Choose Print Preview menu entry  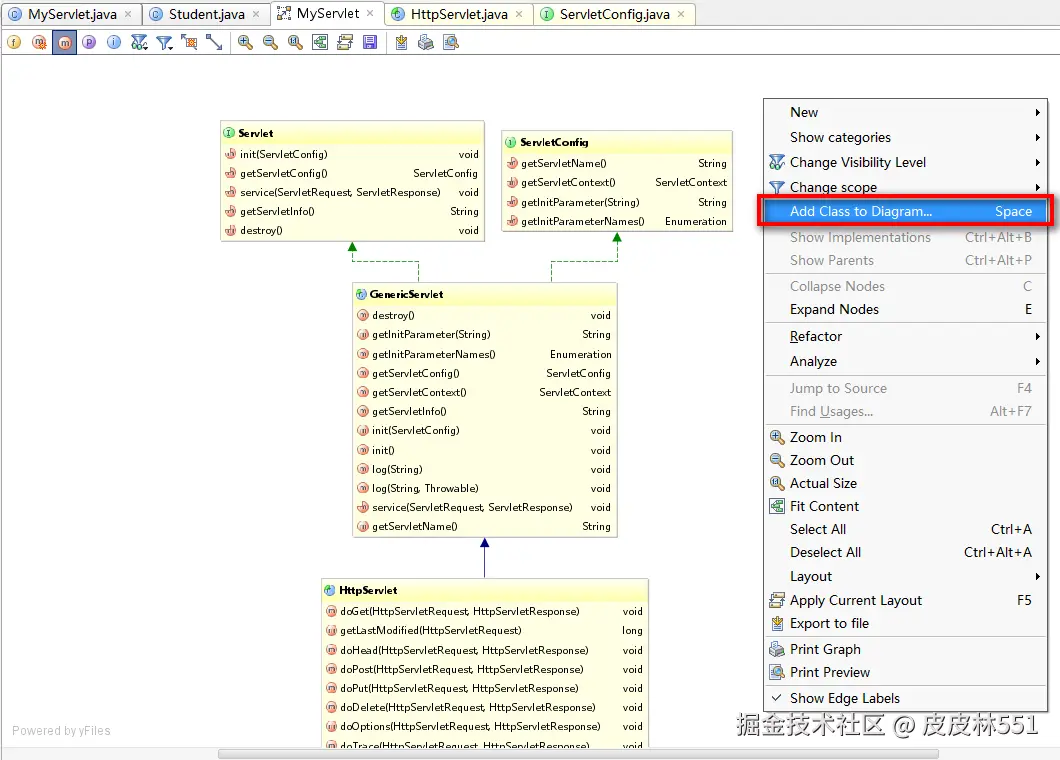pyautogui.click(x=906, y=672)
